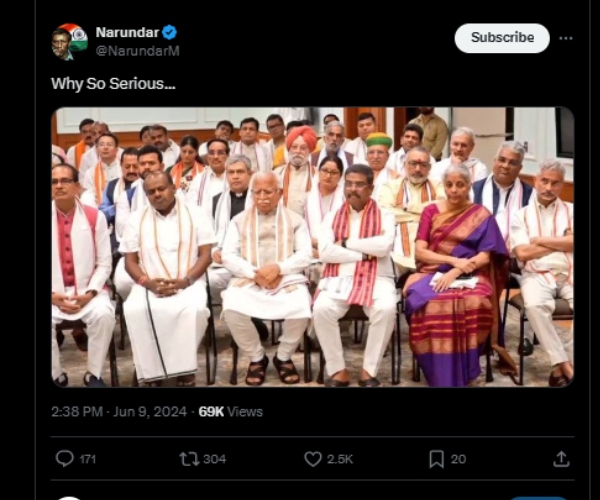View the 69K Views analytics

230,411
